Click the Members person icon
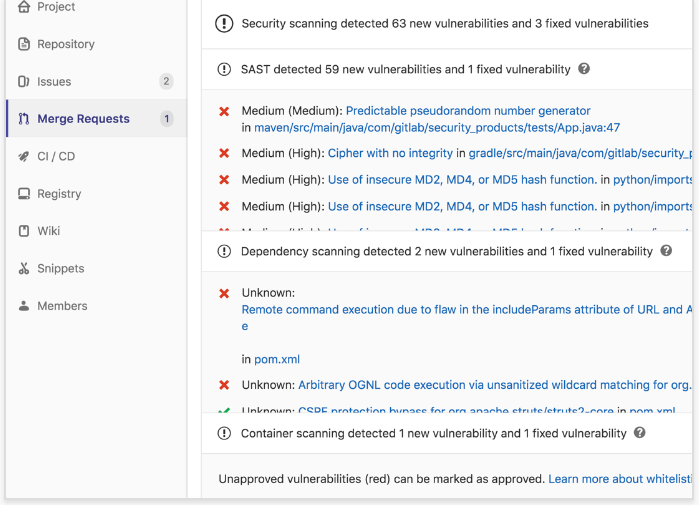 tap(24, 306)
